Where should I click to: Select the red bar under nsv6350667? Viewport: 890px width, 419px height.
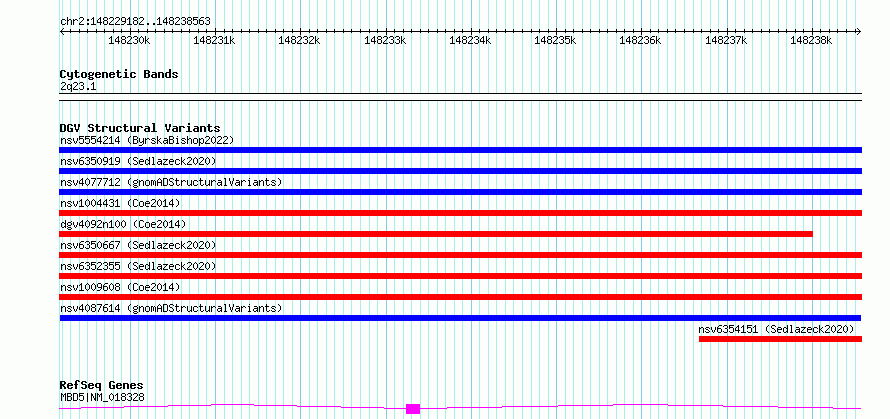click(460, 255)
